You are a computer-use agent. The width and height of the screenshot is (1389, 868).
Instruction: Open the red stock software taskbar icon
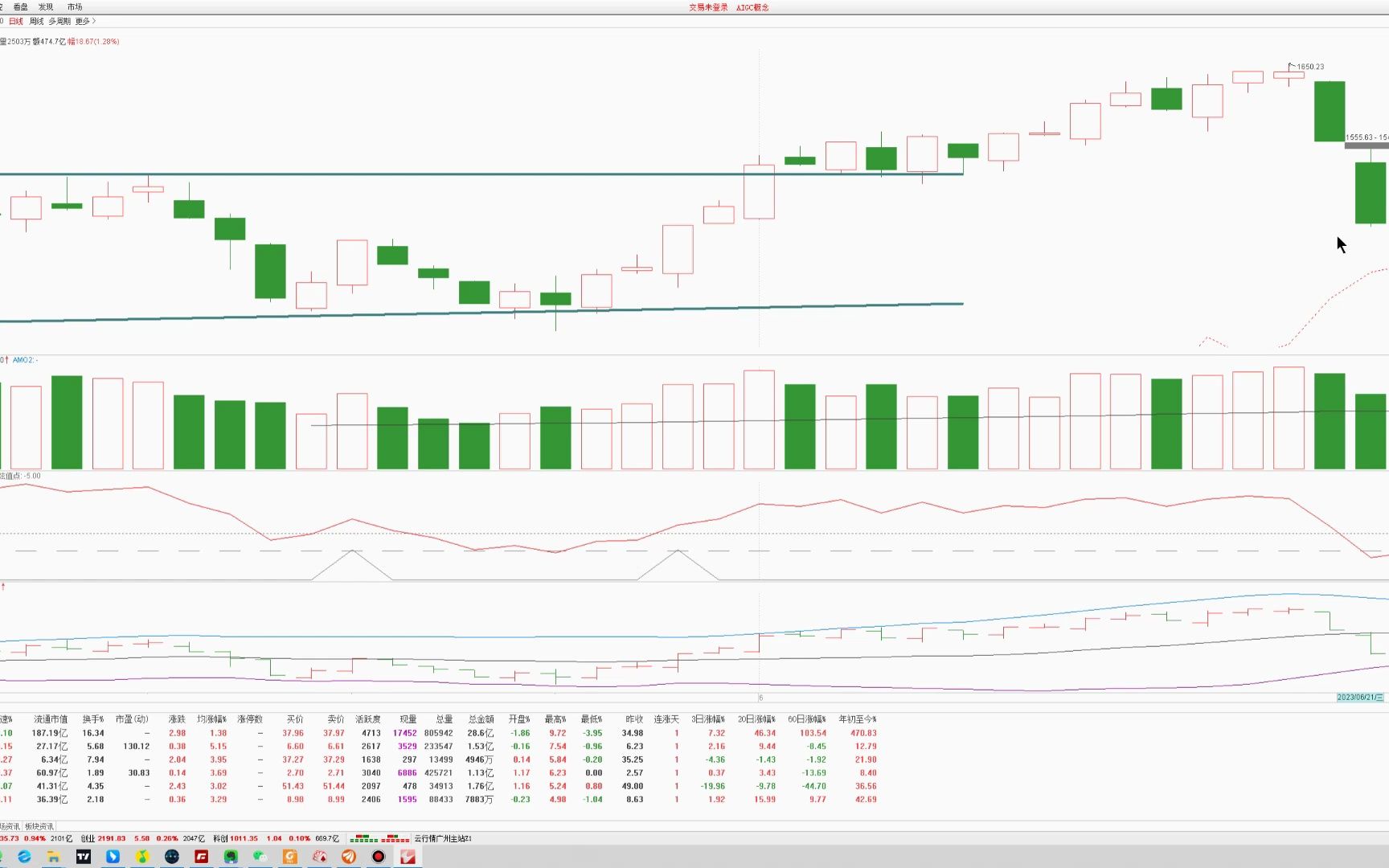coord(408,857)
